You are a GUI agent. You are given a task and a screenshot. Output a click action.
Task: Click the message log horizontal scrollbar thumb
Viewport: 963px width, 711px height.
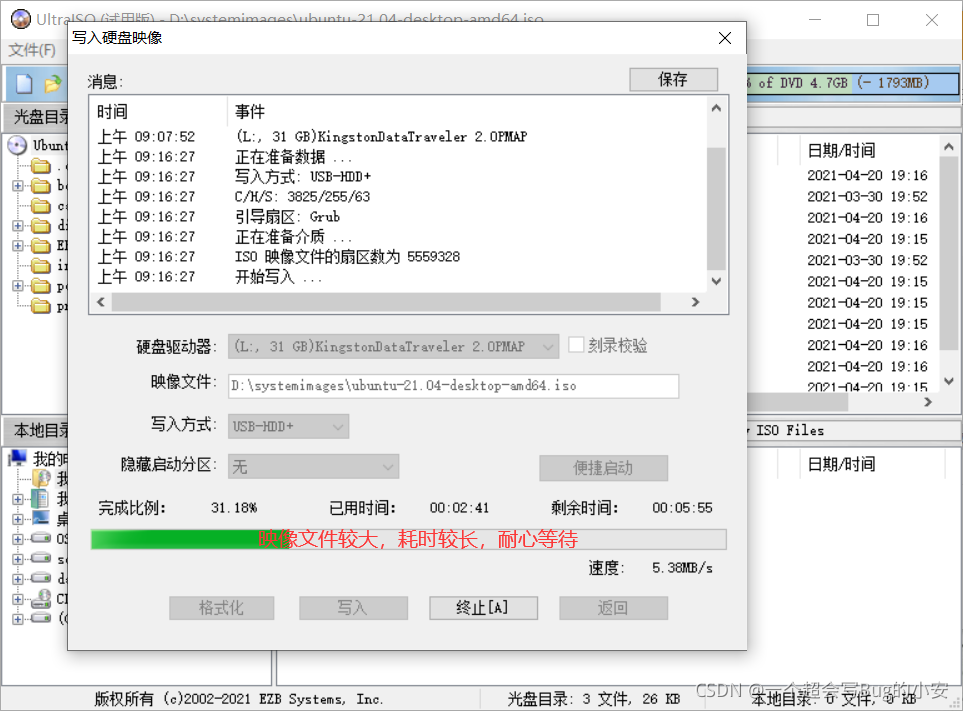pos(386,302)
